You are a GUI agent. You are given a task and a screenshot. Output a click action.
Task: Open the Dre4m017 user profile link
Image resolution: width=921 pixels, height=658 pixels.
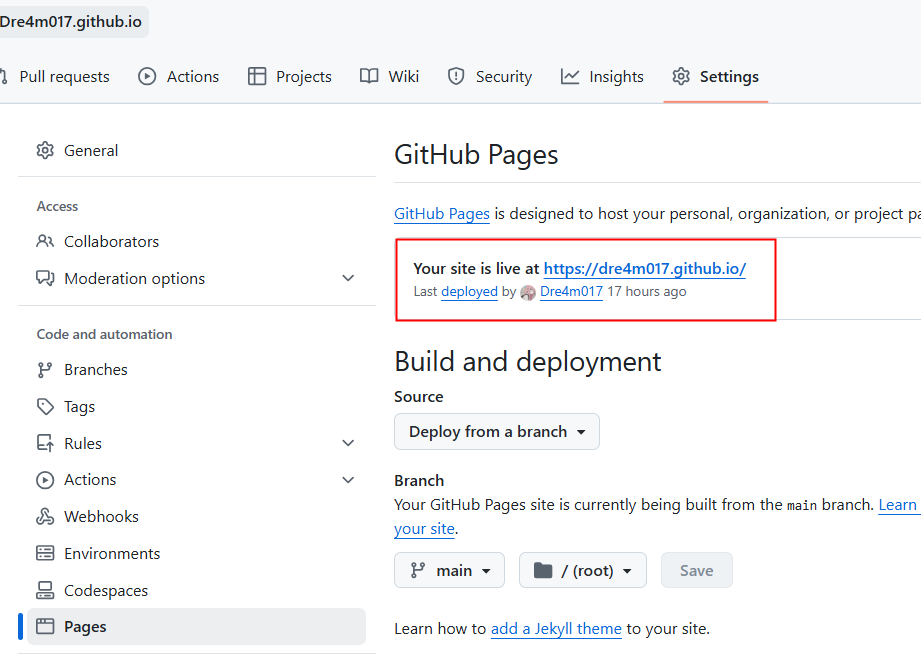pyautogui.click(x=571, y=291)
